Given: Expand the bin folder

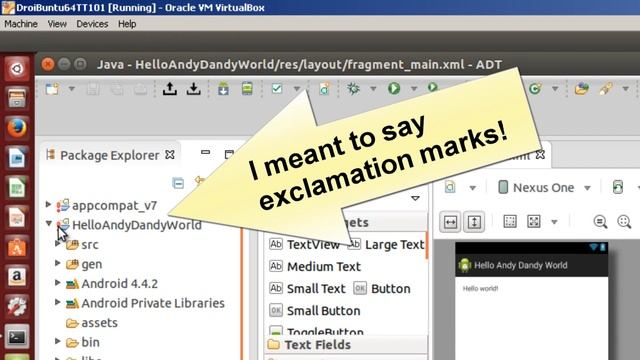Looking at the screenshot, I should (x=58, y=341).
